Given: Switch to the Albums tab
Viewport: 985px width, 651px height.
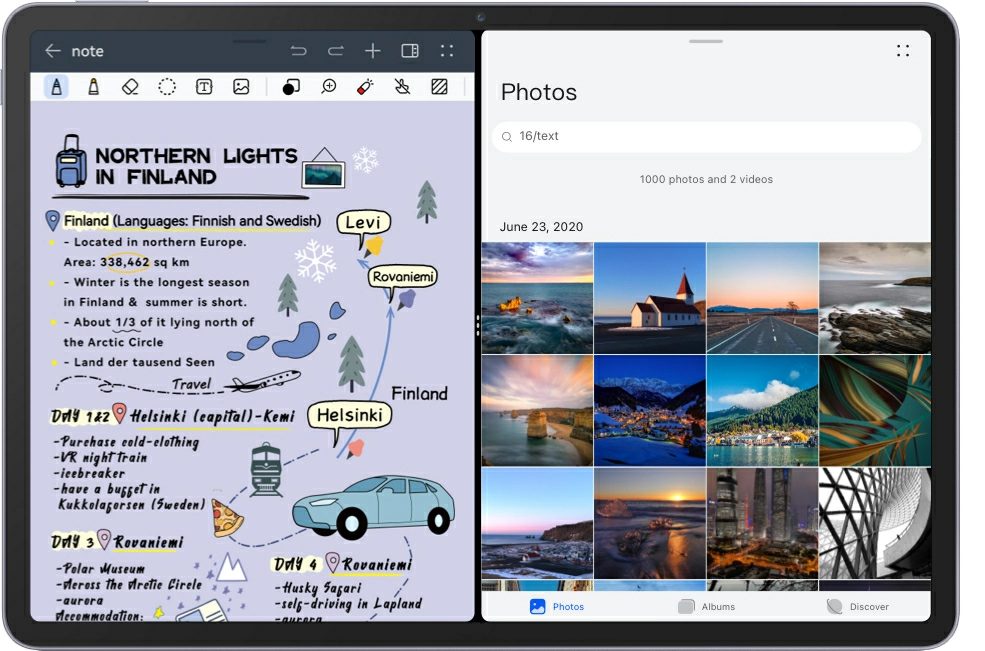Looking at the screenshot, I should 707,606.
